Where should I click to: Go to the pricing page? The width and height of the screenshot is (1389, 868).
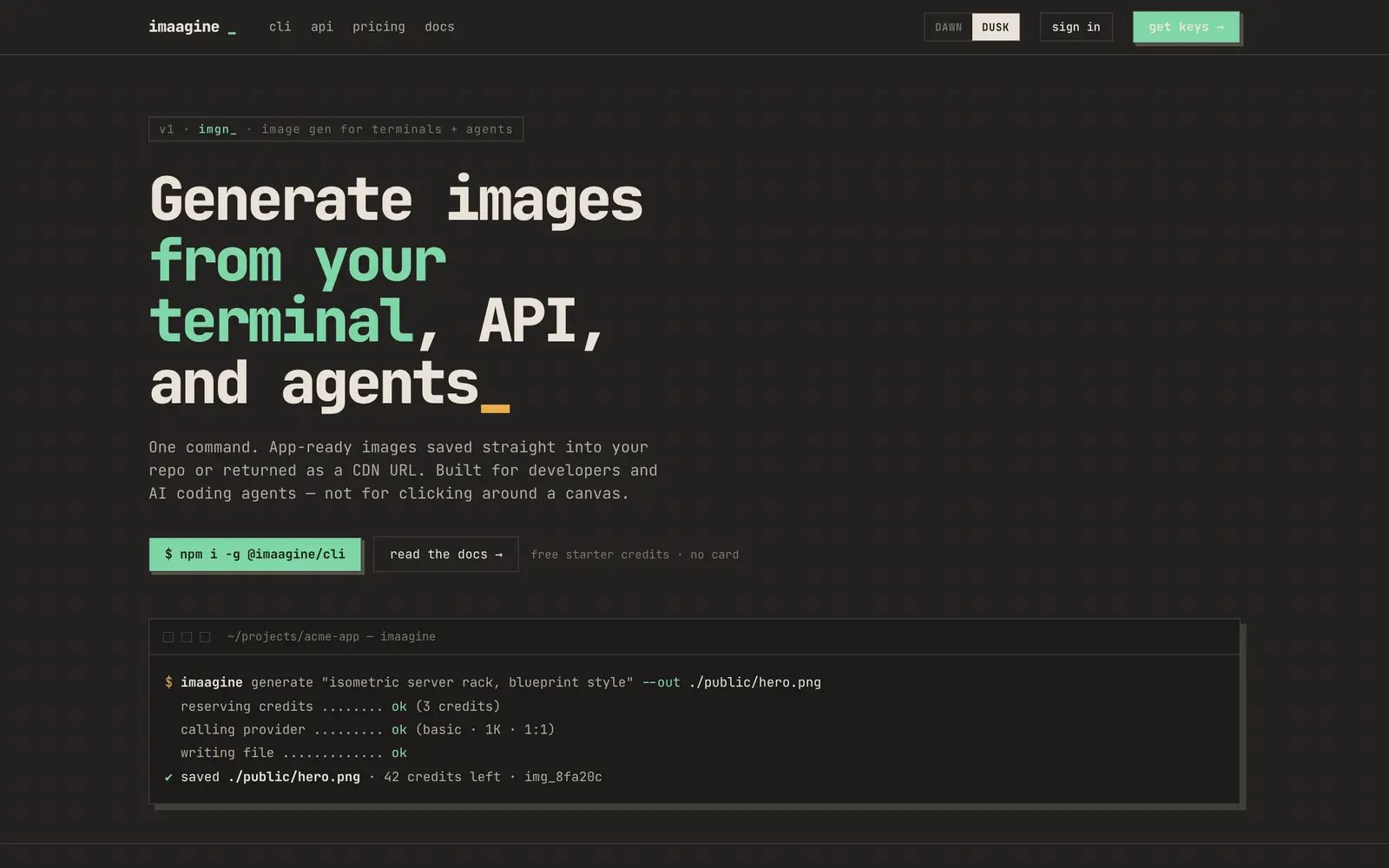click(379, 27)
